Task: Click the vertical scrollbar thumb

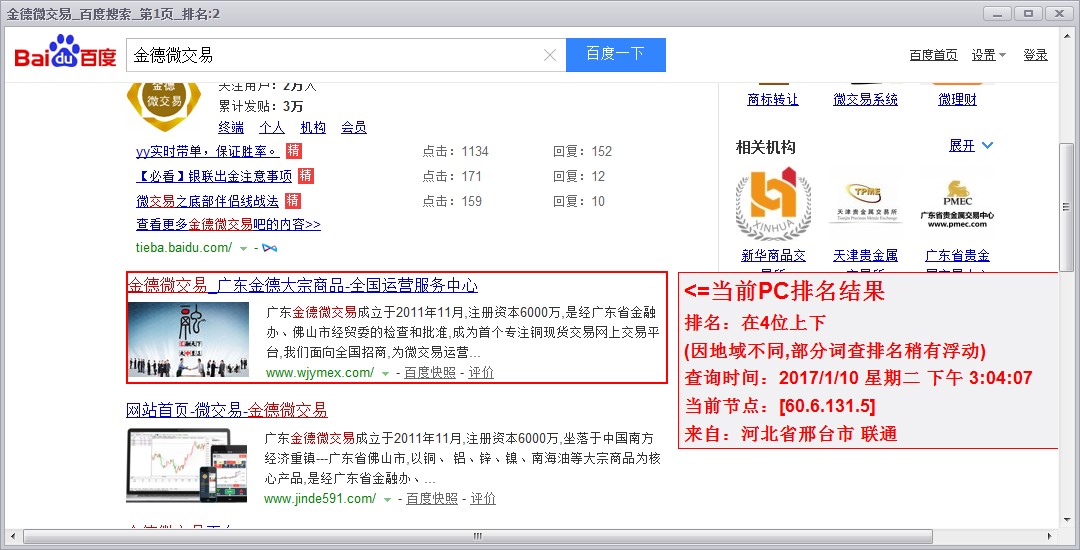Action: (1067, 200)
